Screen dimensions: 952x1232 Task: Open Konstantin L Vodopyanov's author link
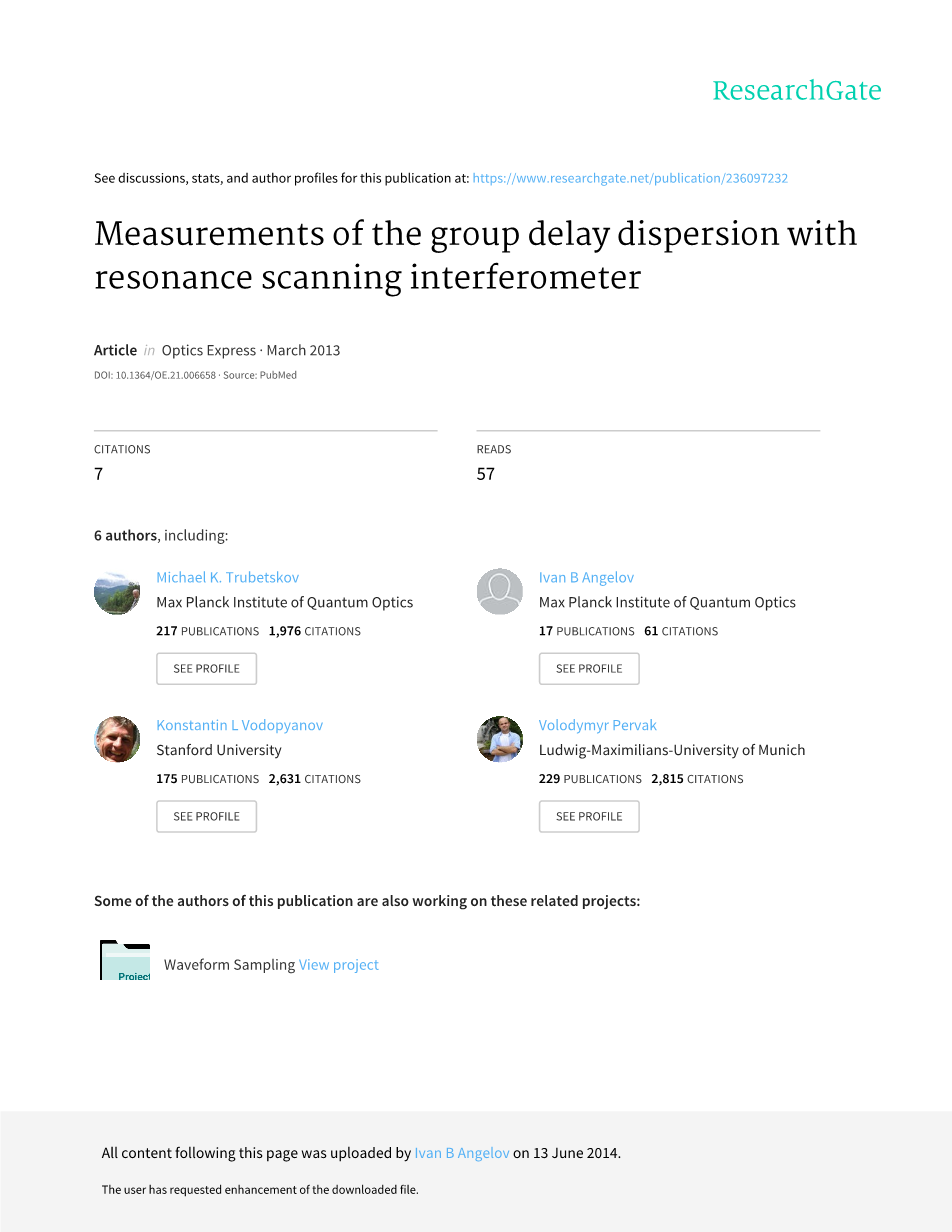tap(239, 725)
